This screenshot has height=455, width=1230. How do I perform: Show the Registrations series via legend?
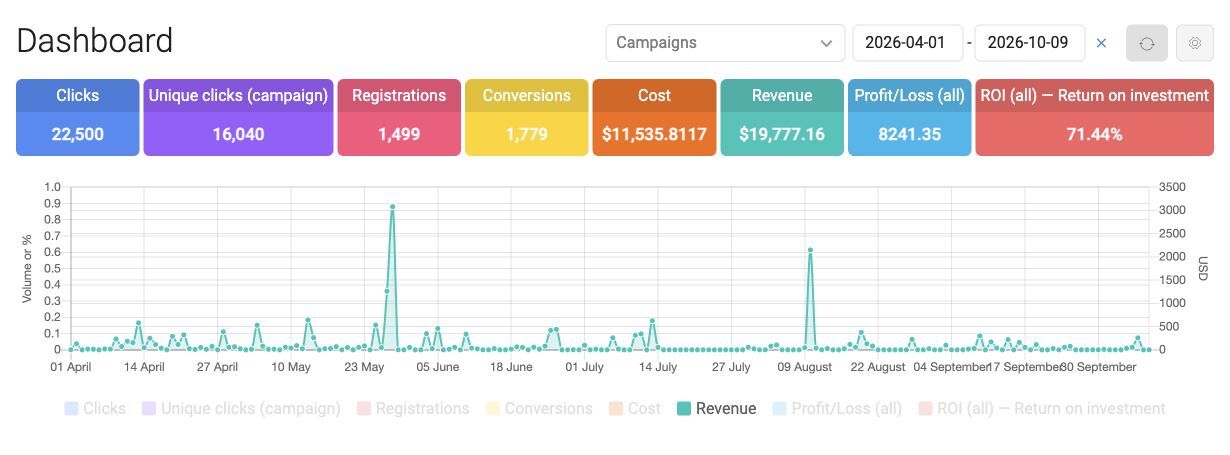click(413, 408)
